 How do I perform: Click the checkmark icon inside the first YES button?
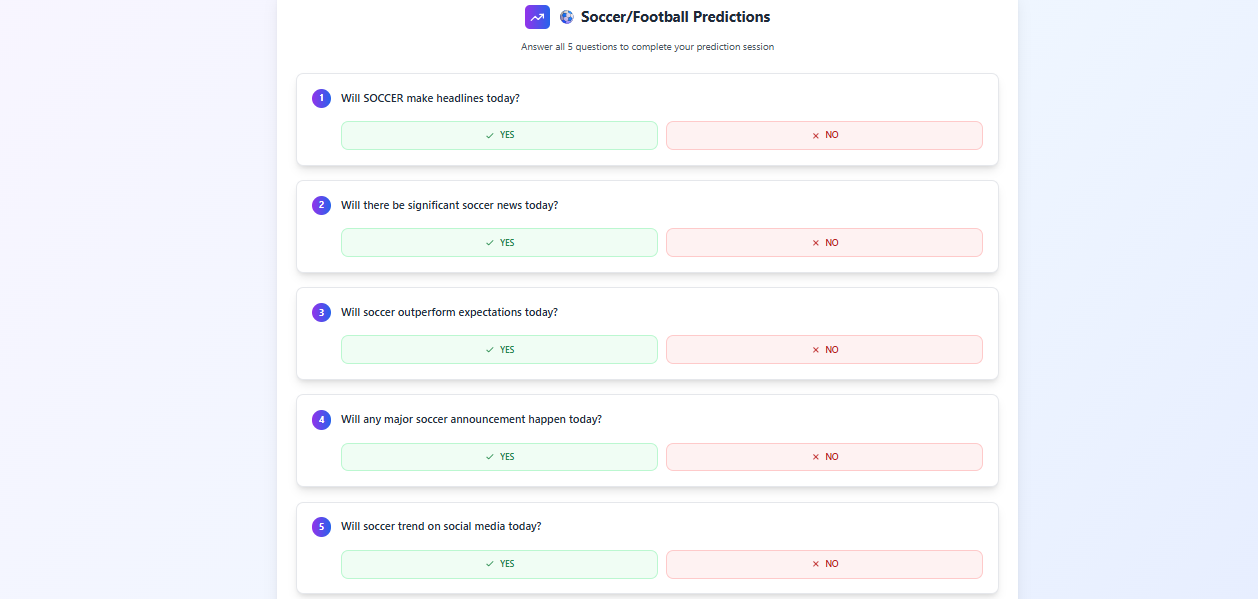[489, 134]
